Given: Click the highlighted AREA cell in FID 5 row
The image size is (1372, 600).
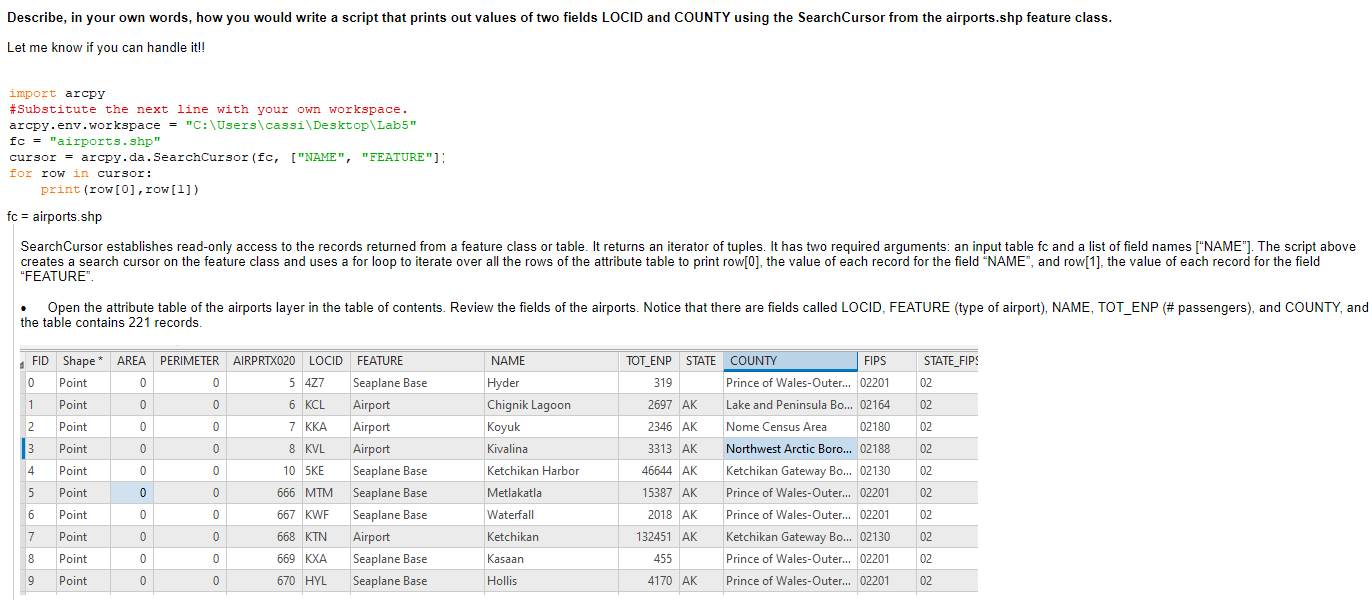Looking at the screenshot, I should (x=131, y=493).
